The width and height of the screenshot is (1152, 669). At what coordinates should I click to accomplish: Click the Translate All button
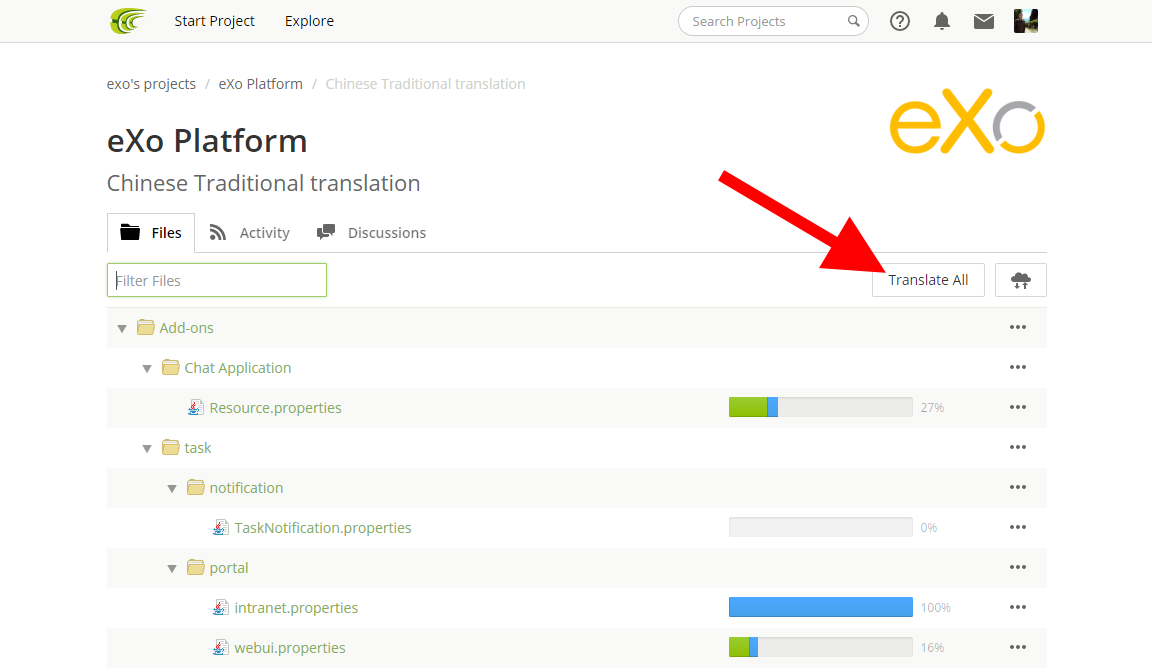point(928,280)
